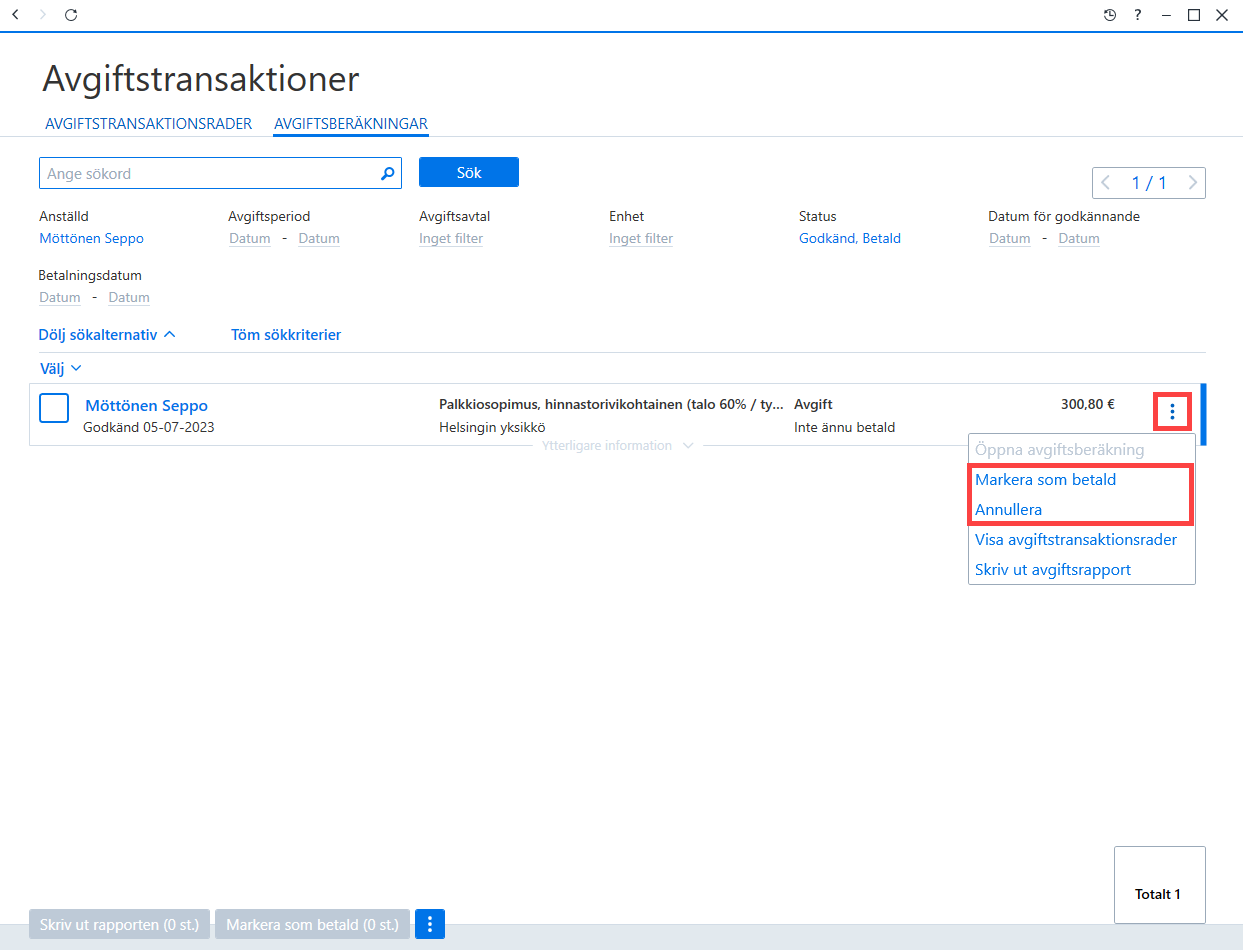The image size is (1243, 950).
Task: Open the Välj selection dropdown
Action: click(x=60, y=369)
